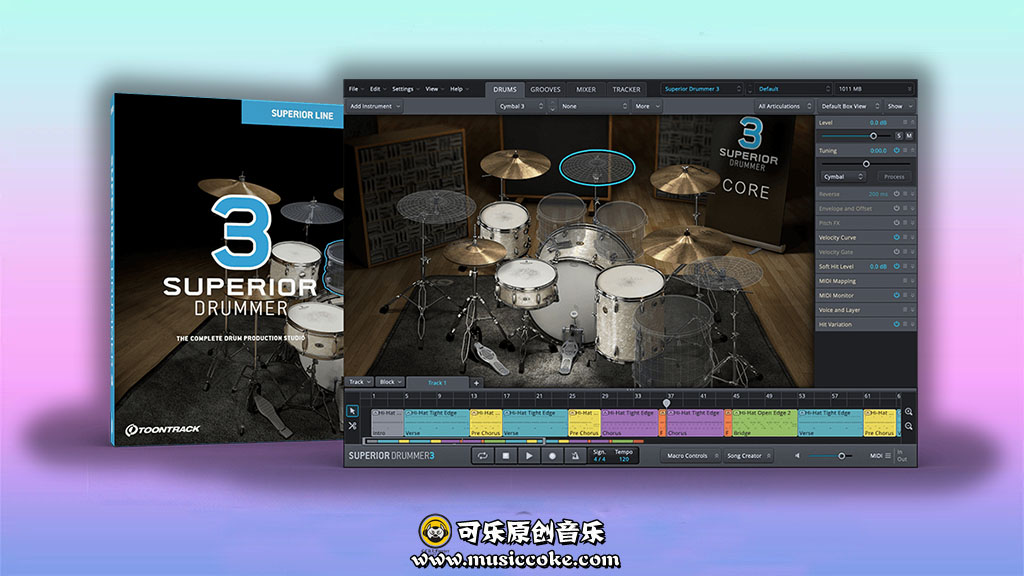1024x576 pixels.
Task: Open the Reverse section menu icon
Action: 905,194
